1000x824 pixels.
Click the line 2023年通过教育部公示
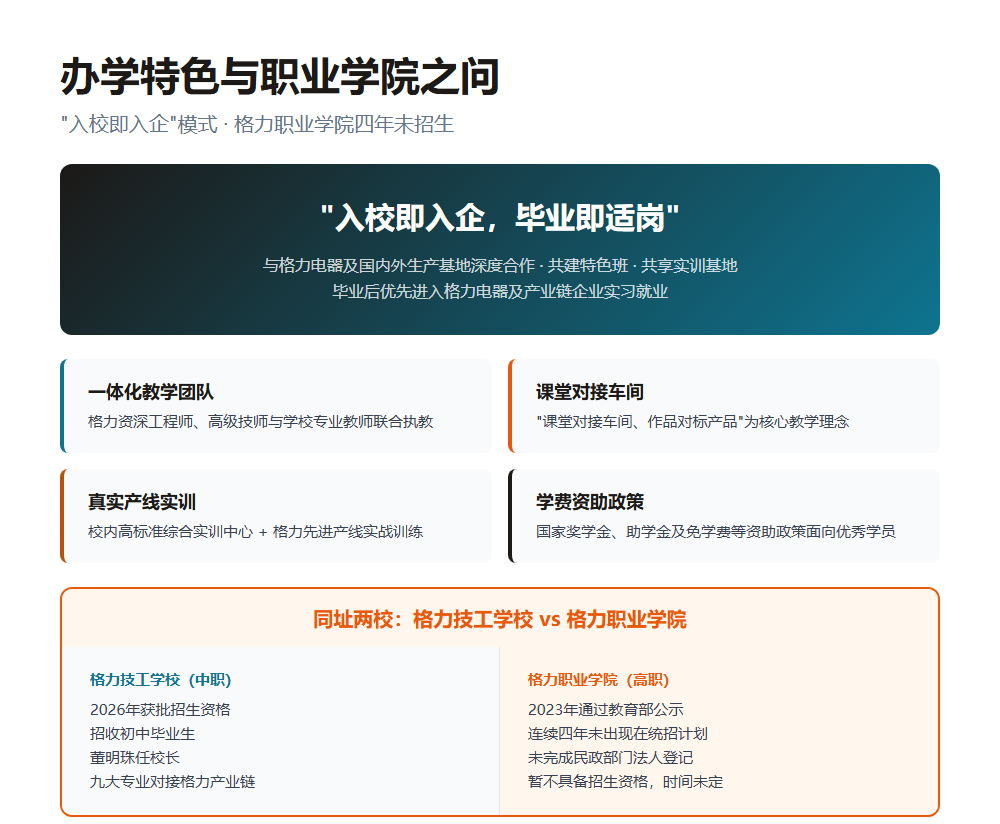606,710
